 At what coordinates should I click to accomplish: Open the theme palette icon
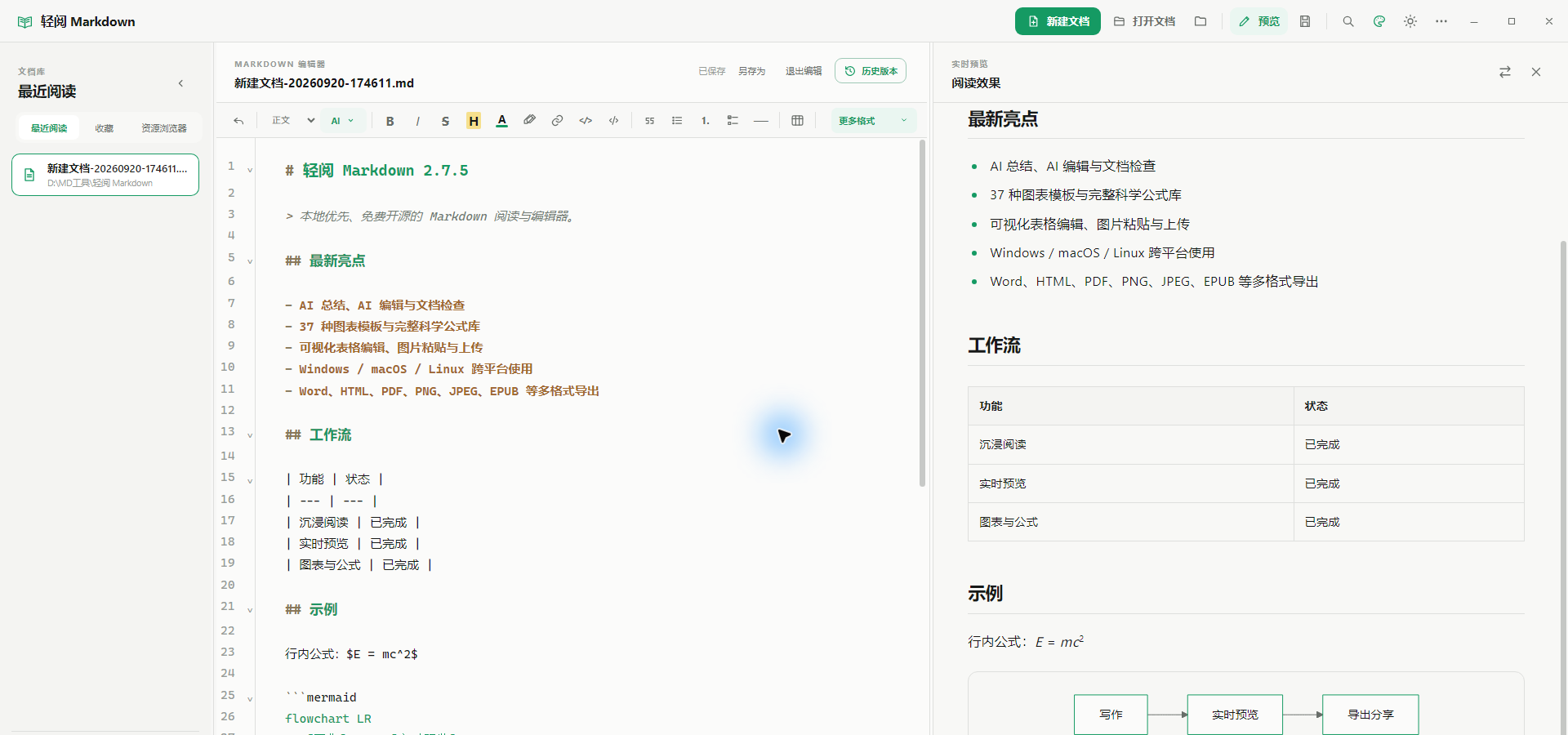click(1379, 21)
